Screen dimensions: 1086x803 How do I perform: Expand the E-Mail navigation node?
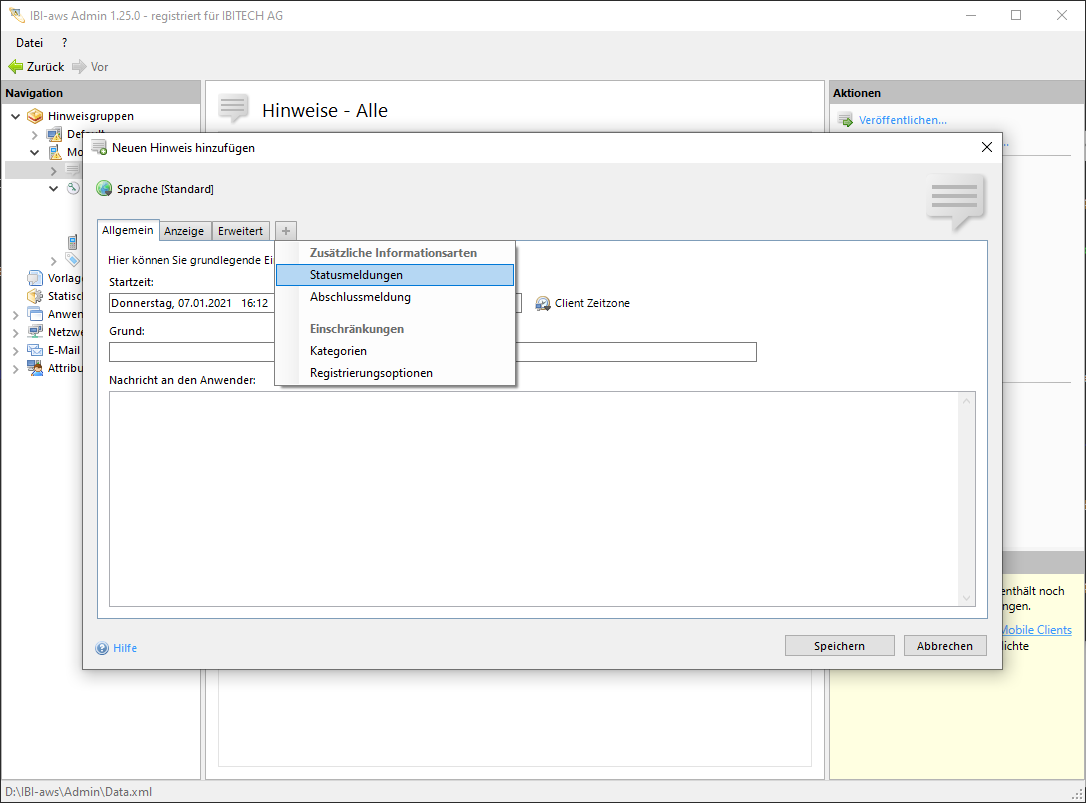pos(16,350)
